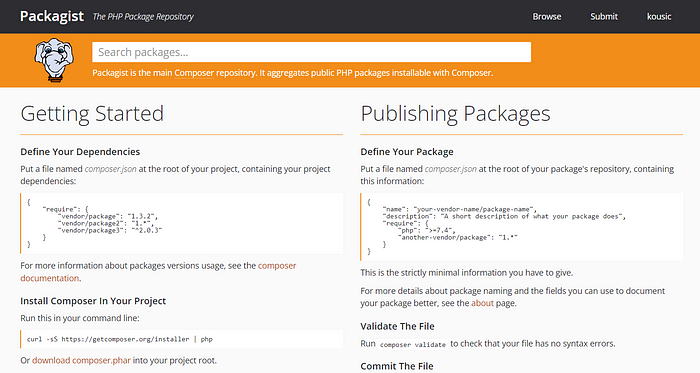Click the curl installer command block
This screenshot has height=373, width=700.
tap(182, 339)
